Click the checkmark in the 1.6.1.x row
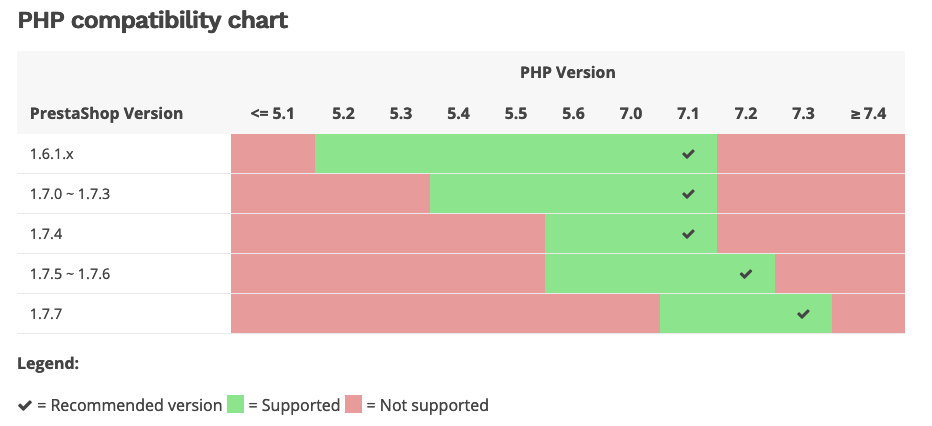Viewport: 932px width, 426px height. point(688,154)
